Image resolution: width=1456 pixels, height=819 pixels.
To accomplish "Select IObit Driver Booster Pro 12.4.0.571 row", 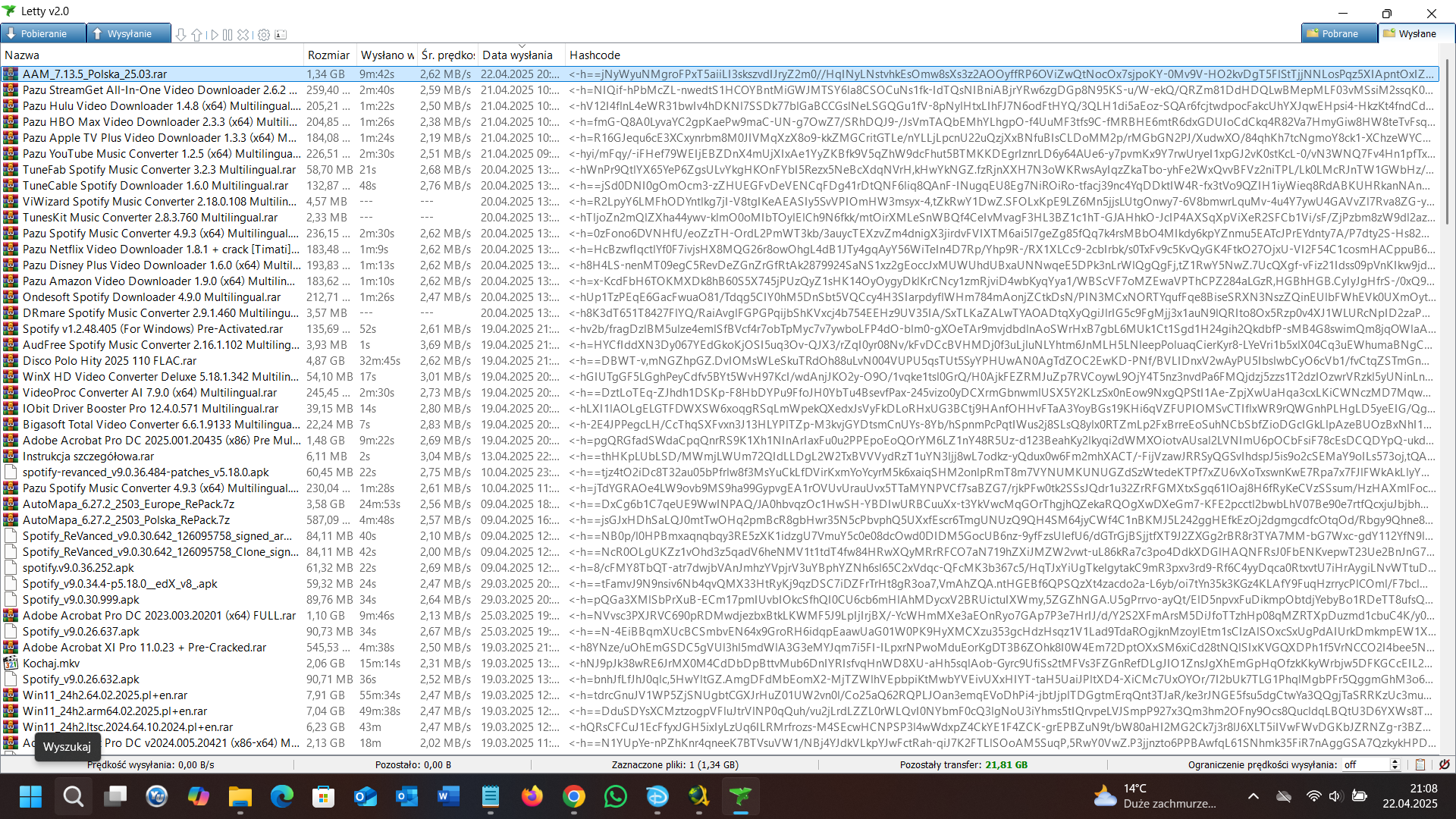I will (x=720, y=409).
